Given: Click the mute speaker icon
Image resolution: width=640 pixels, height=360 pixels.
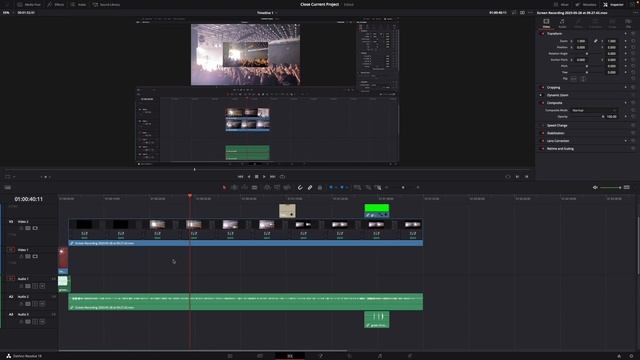Looking at the screenshot, I should [595, 187].
